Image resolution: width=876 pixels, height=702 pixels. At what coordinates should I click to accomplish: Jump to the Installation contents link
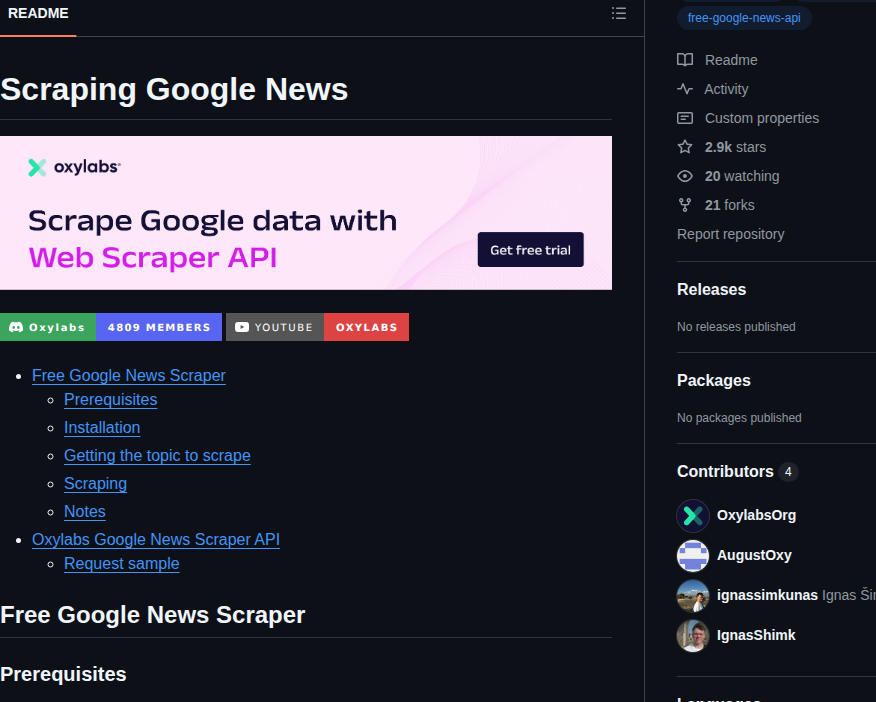click(x=102, y=427)
